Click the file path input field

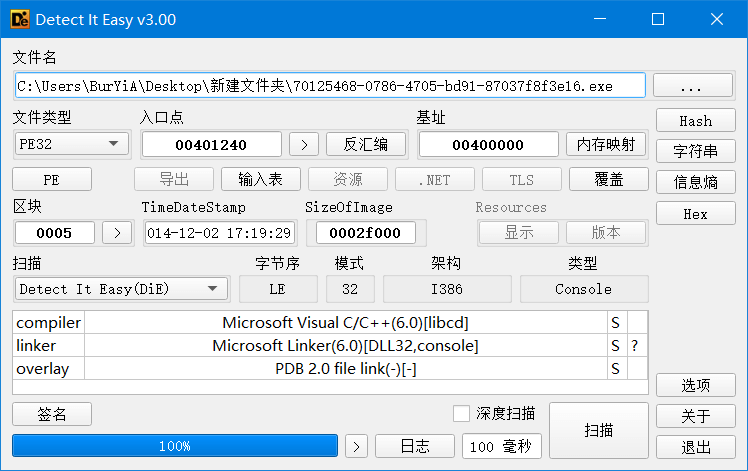(x=330, y=85)
